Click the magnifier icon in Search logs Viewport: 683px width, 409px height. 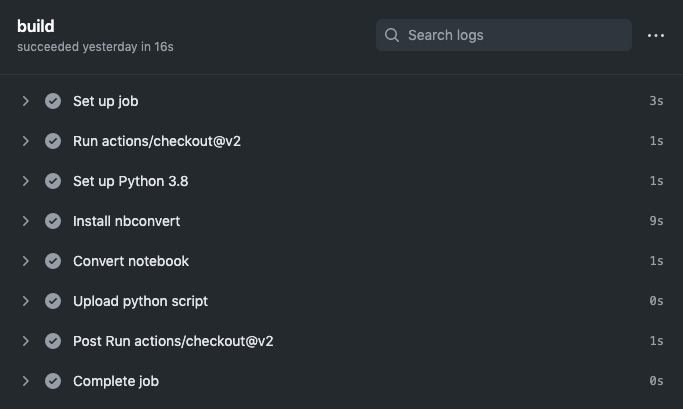click(392, 35)
